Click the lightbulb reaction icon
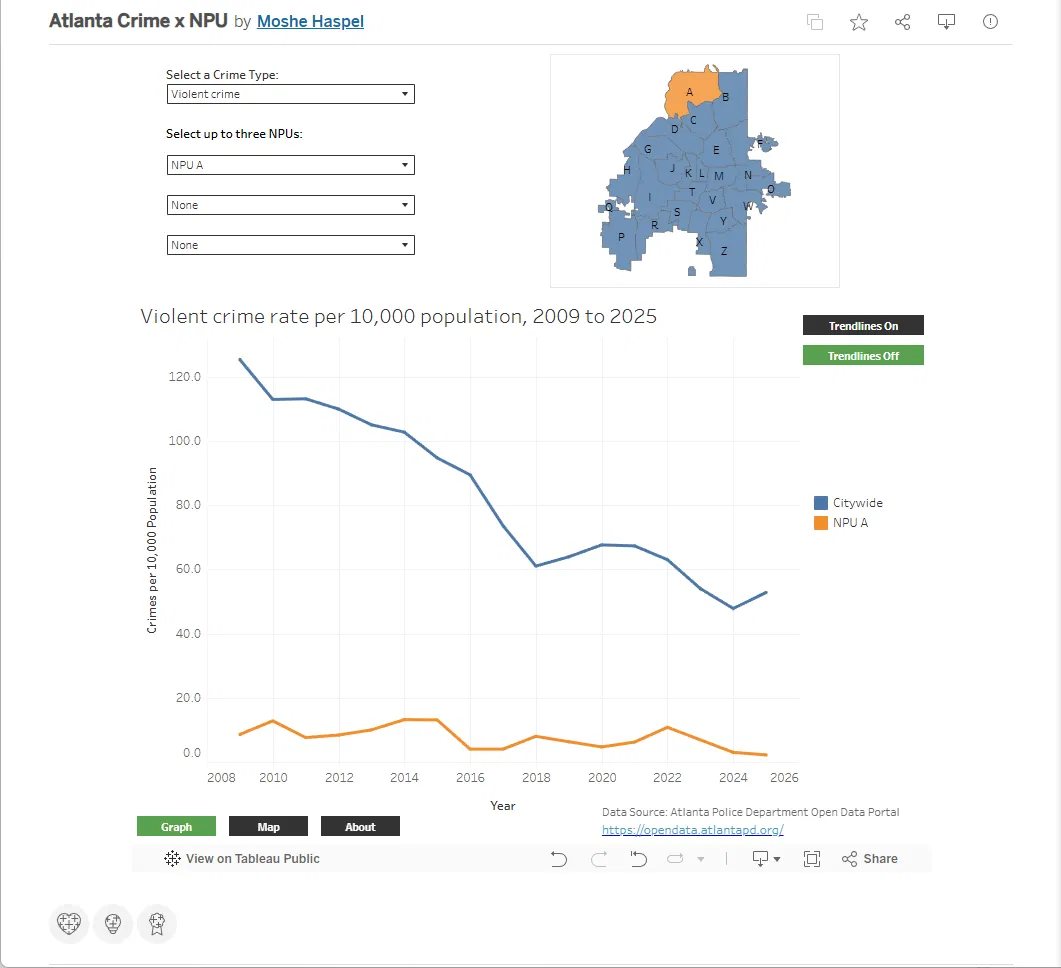 click(x=113, y=924)
